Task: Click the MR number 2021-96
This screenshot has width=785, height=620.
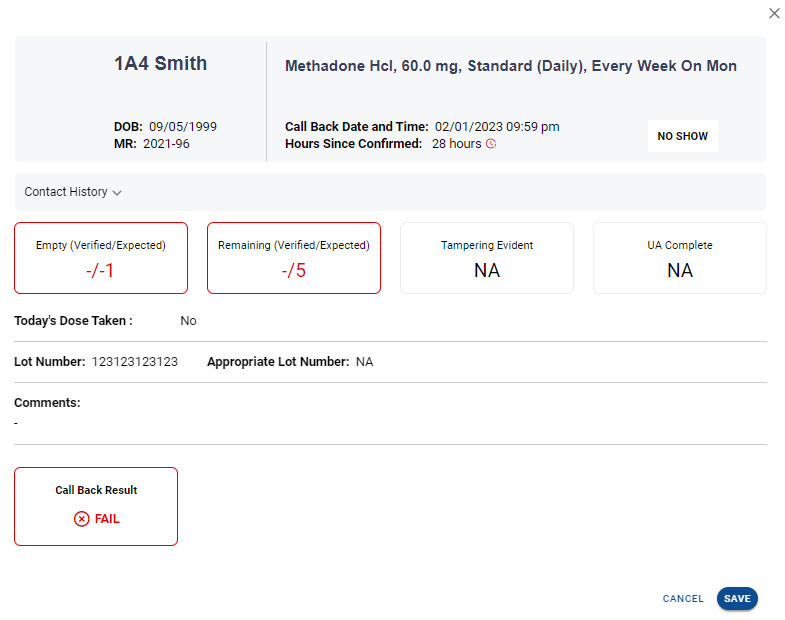Action: [x=167, y=144]
